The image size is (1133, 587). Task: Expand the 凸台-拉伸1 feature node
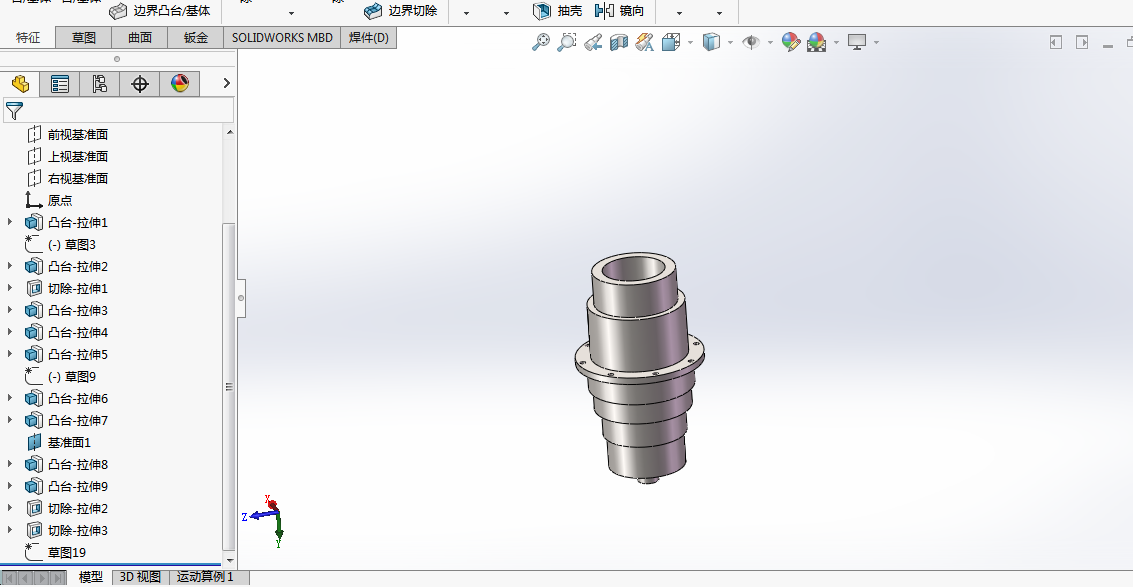click(x=10, y=222)
